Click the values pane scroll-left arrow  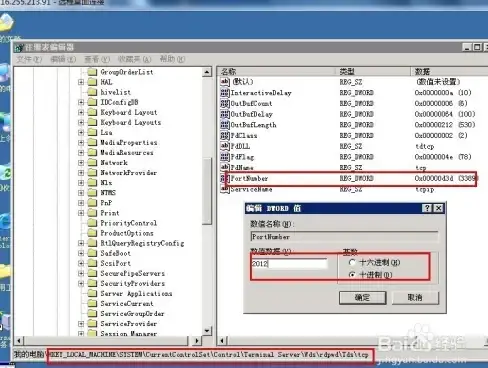[223, 341]
